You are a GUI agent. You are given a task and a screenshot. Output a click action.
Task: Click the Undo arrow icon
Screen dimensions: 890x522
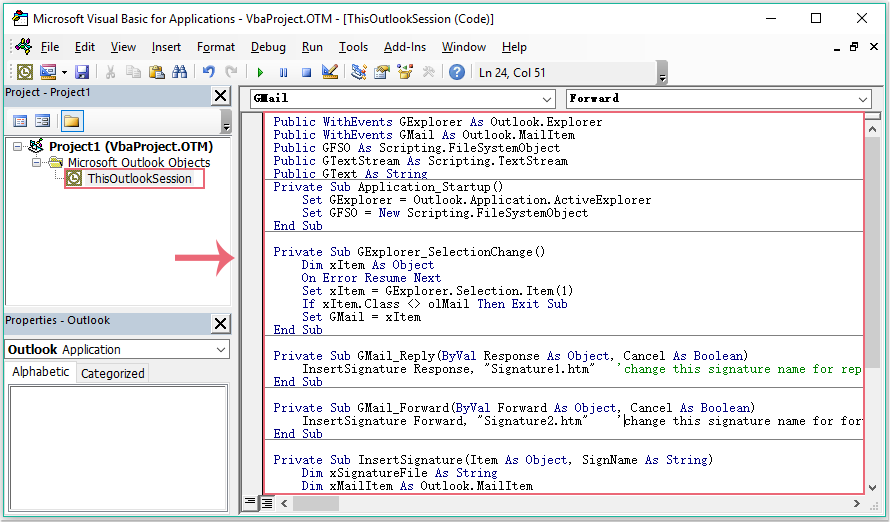pos(209,72)
